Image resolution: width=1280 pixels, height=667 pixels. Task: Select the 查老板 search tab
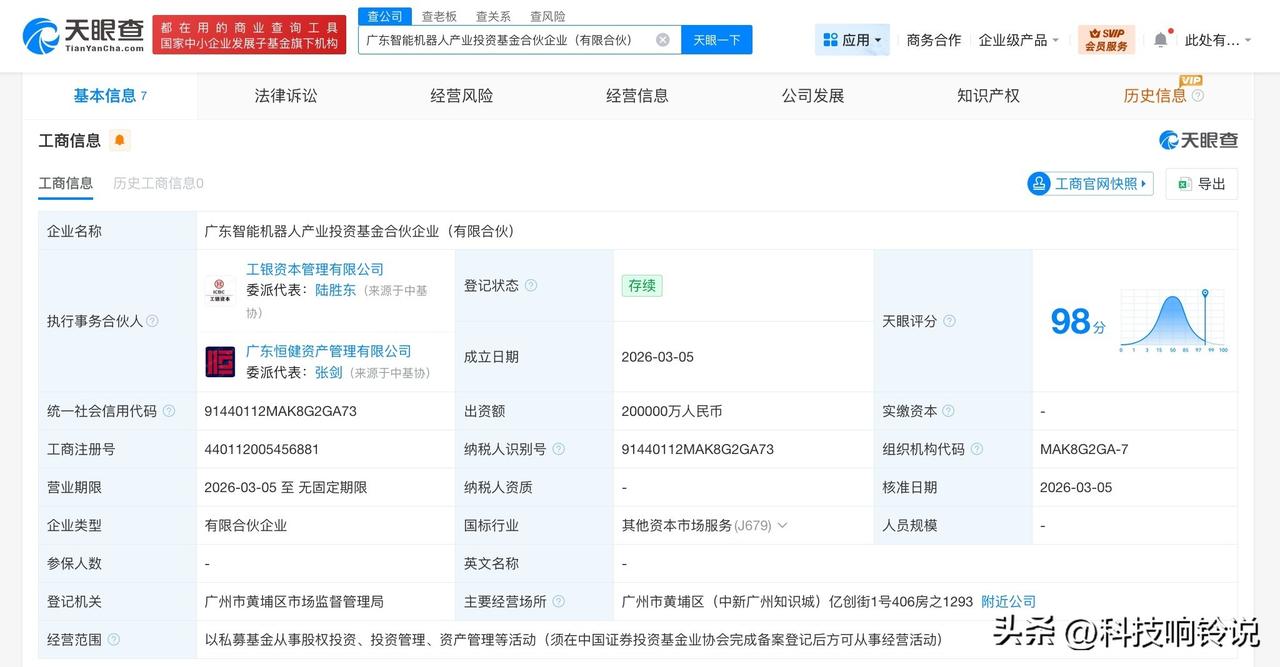pyautogui.click(x=438, y=16)
